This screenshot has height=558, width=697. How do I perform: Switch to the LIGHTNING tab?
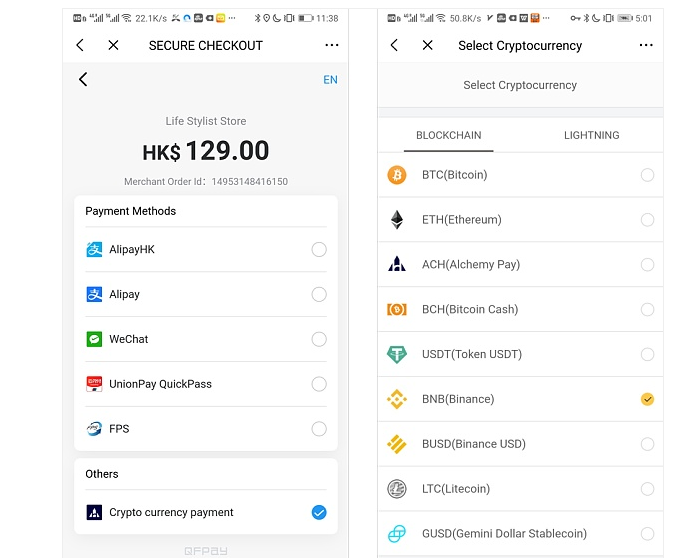click(x=591, y=135)
